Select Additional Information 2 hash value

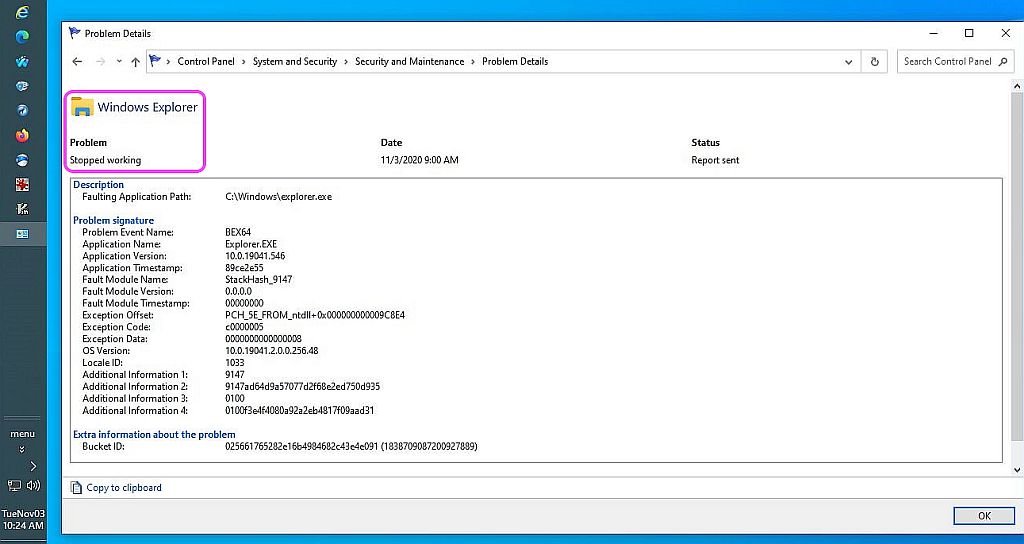[302, 387]
